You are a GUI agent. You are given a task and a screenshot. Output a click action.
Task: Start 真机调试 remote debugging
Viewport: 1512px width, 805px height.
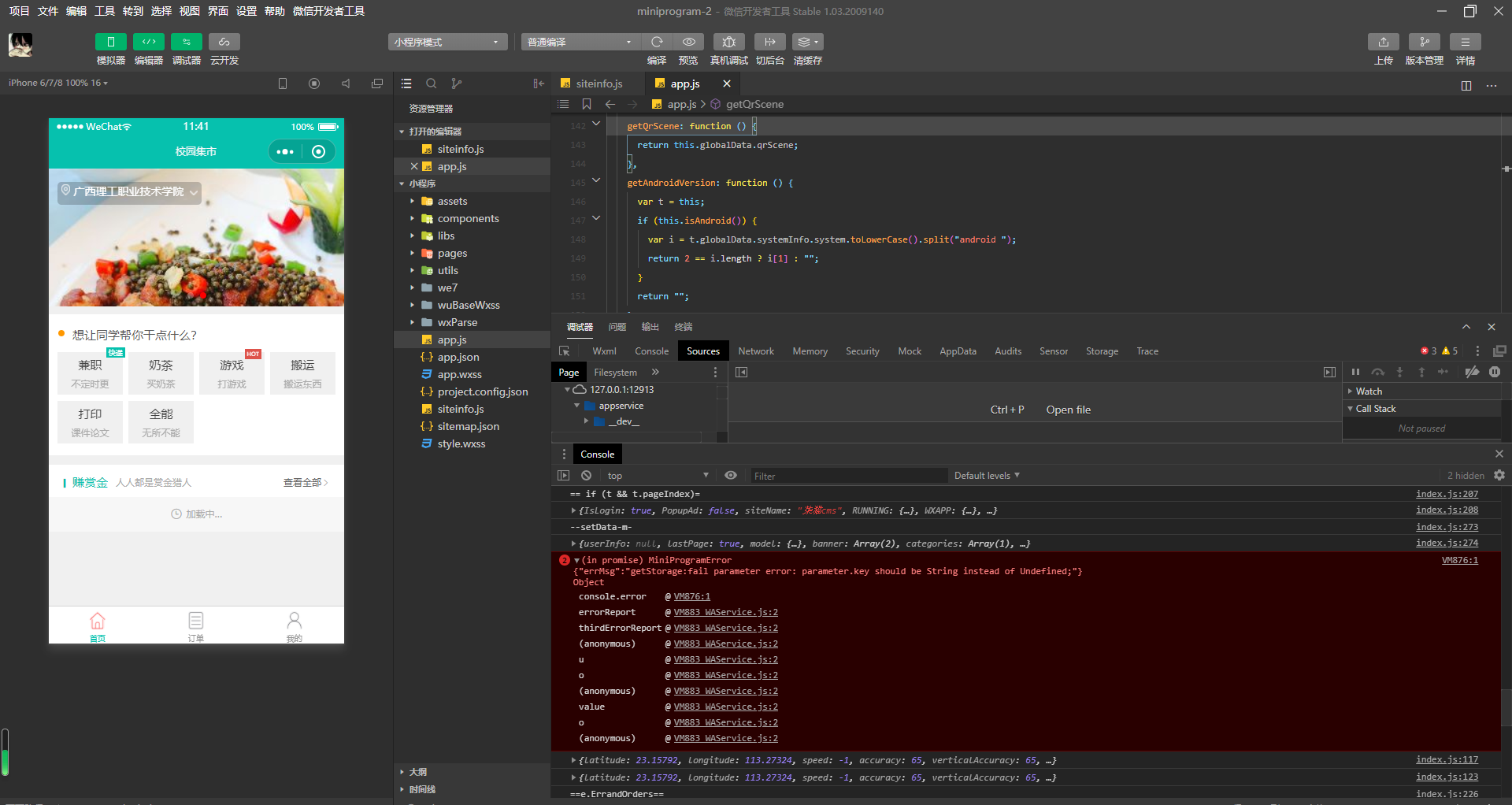[x=729, y=42]
